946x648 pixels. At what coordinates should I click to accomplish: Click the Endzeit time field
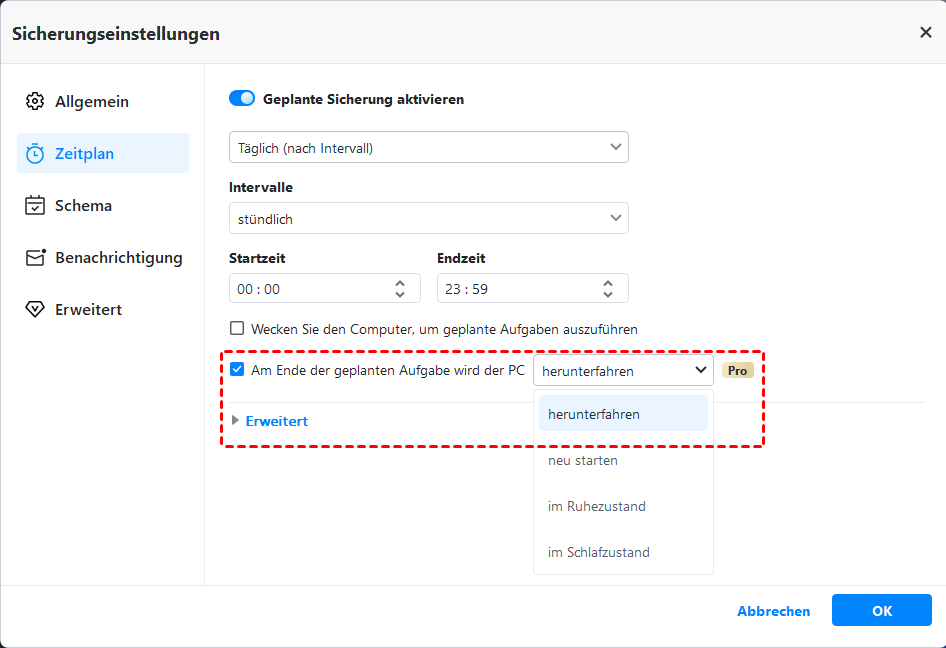[510, 289]
